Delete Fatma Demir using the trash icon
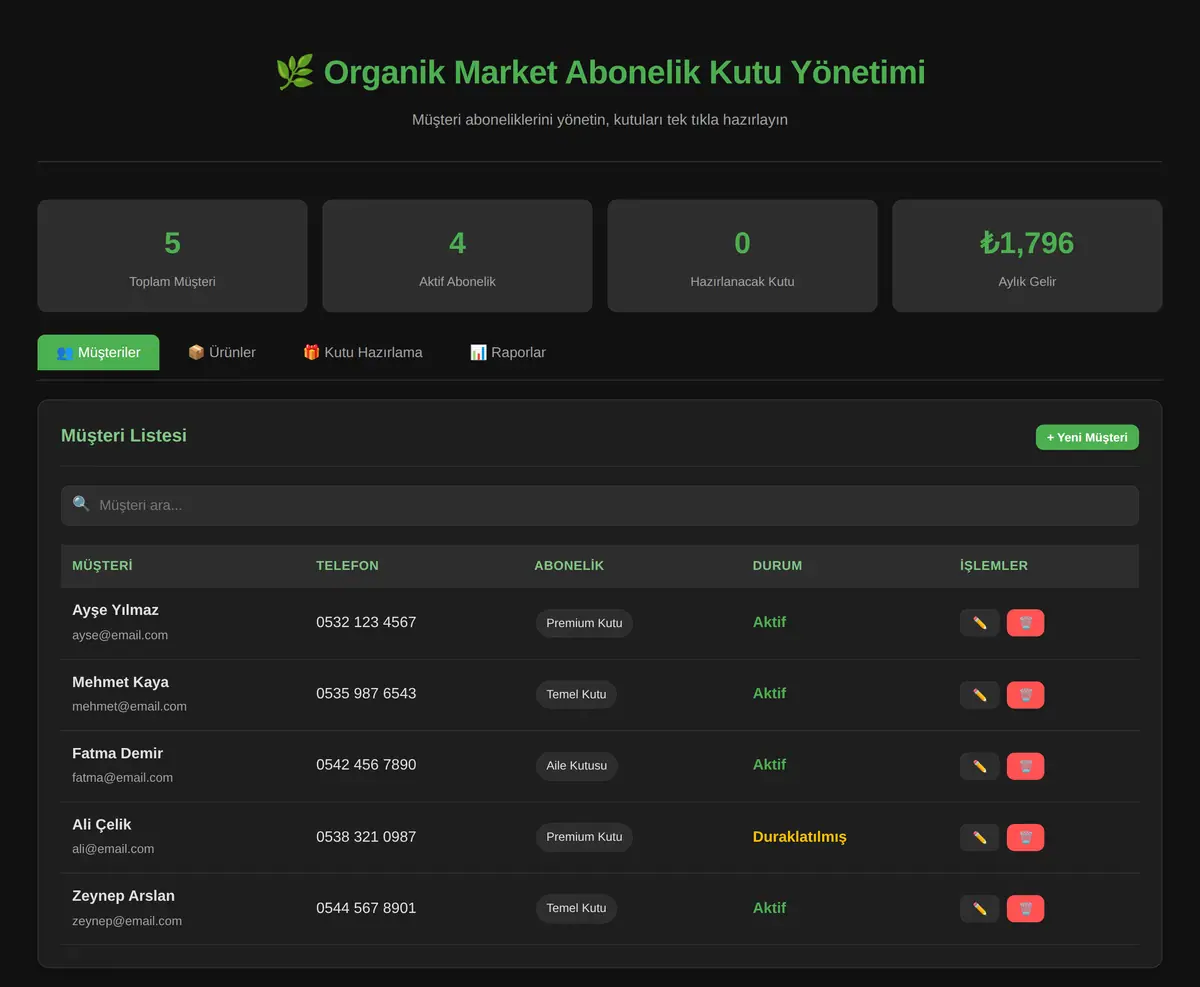This screenshot has height=987, width=1200. pos(1026,766)
